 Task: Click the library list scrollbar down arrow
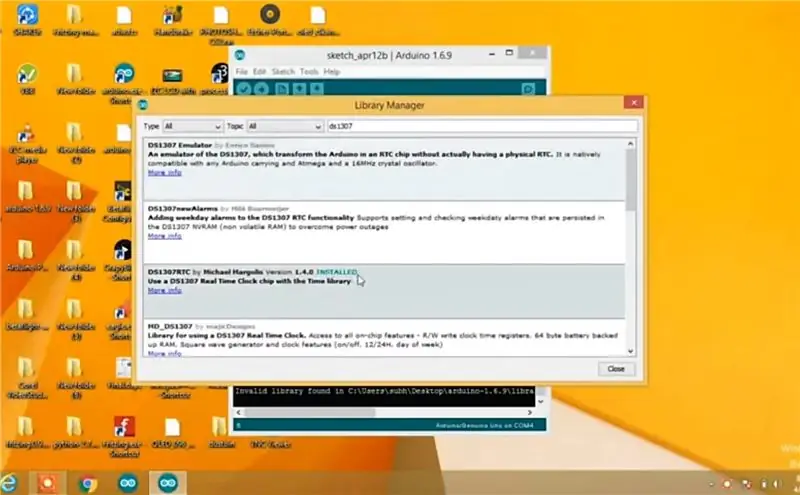[x=631, y=351]
